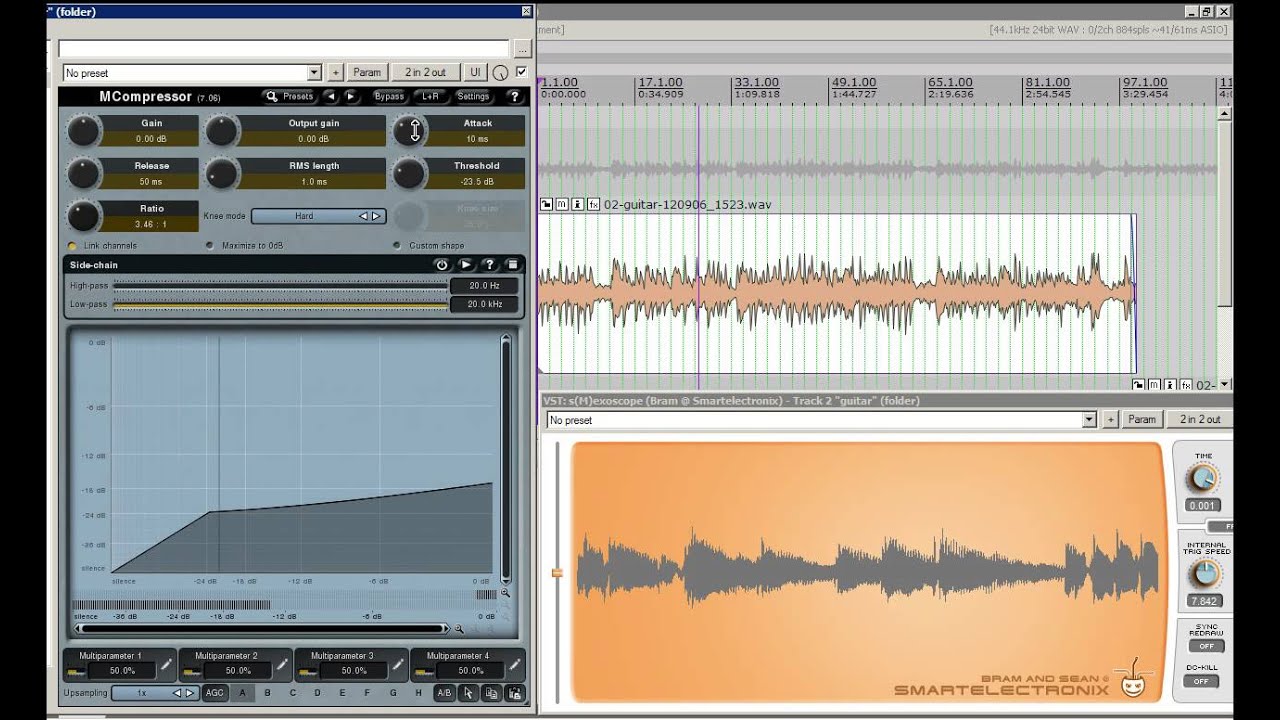
Task: Toggle mute on 02-guitar media item
Action: (x=562, y=204)
